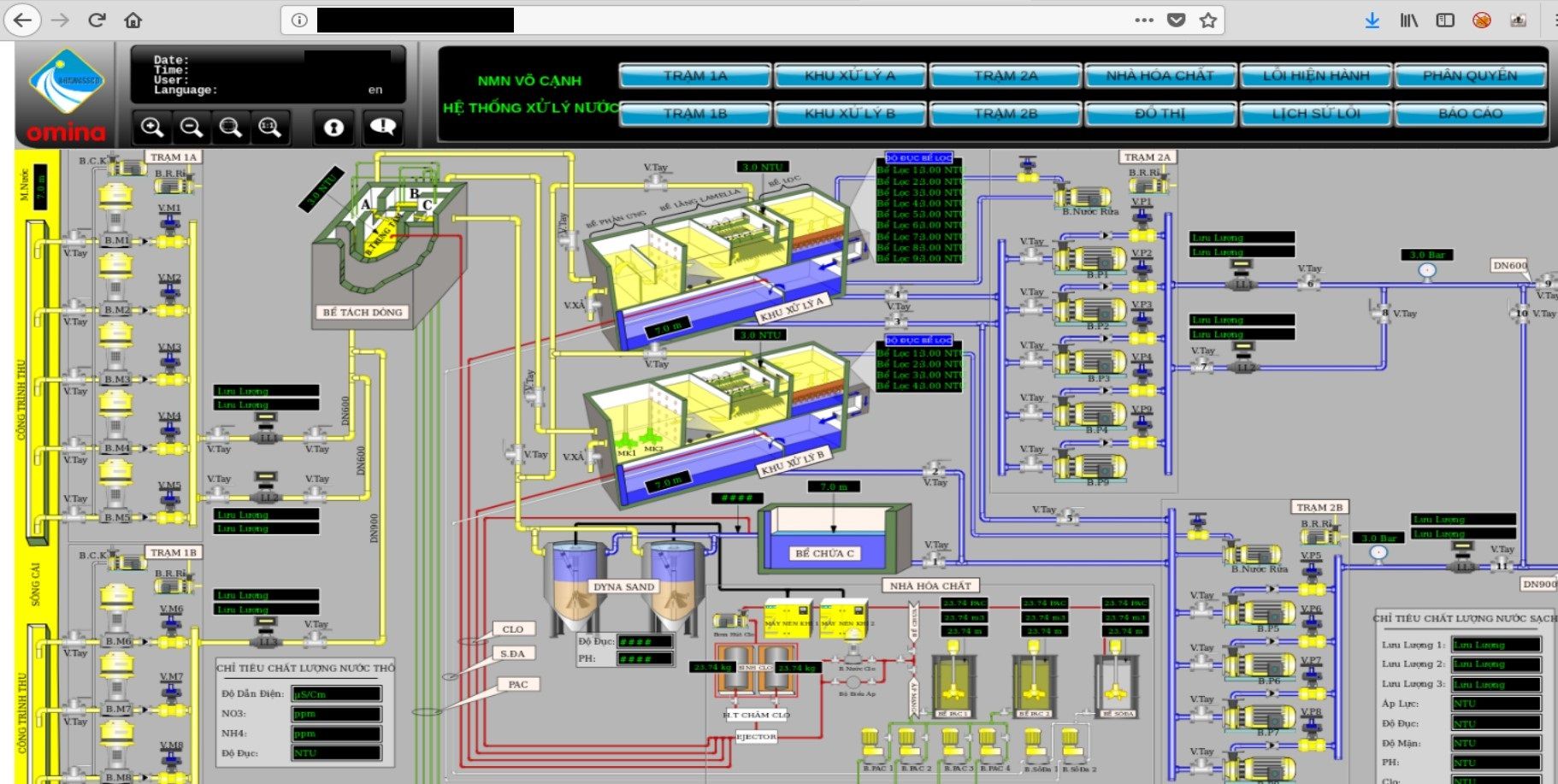Click the browser address bar
The height and width of the screenshot is (784, 1558).
click(710, 21)
